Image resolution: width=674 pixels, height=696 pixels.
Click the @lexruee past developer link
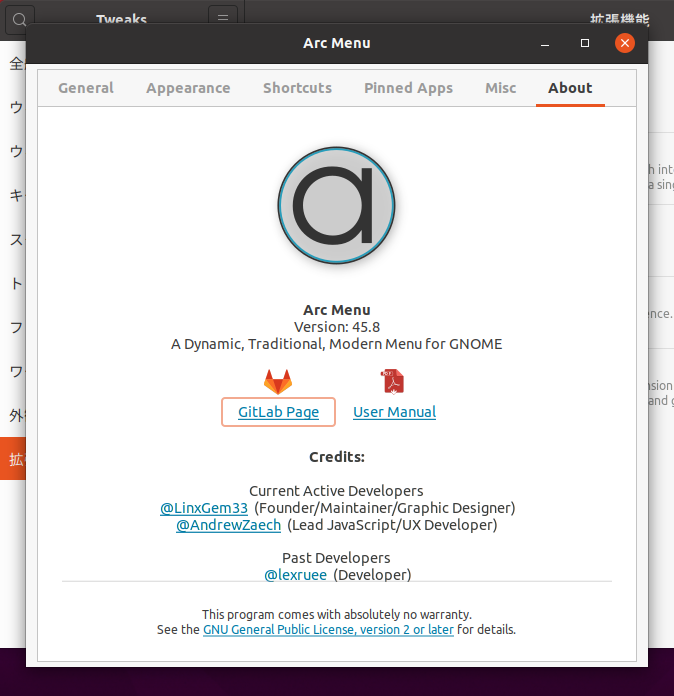click(x=295, y=575)
